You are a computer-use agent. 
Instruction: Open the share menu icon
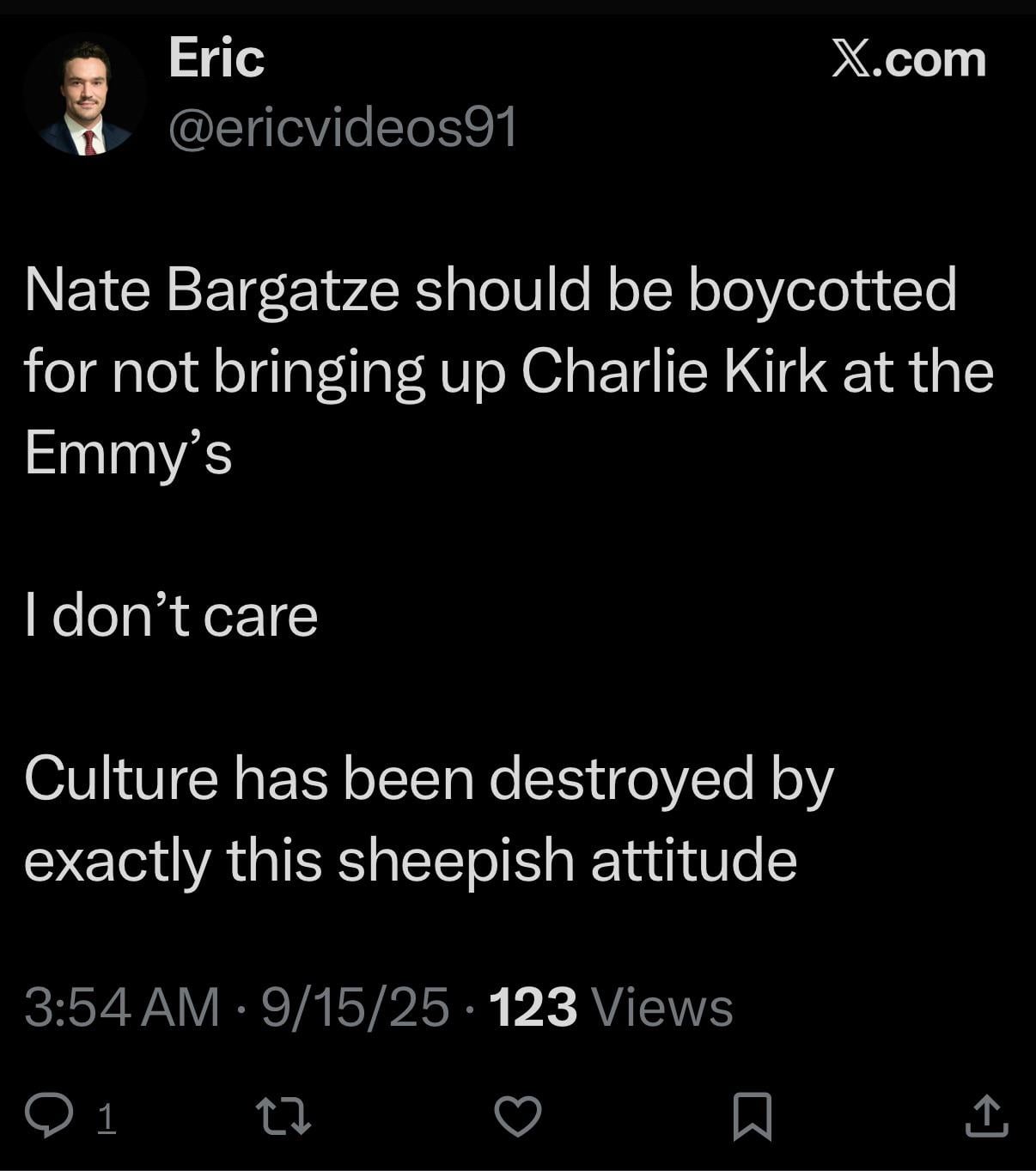(x=987, y=1116)
